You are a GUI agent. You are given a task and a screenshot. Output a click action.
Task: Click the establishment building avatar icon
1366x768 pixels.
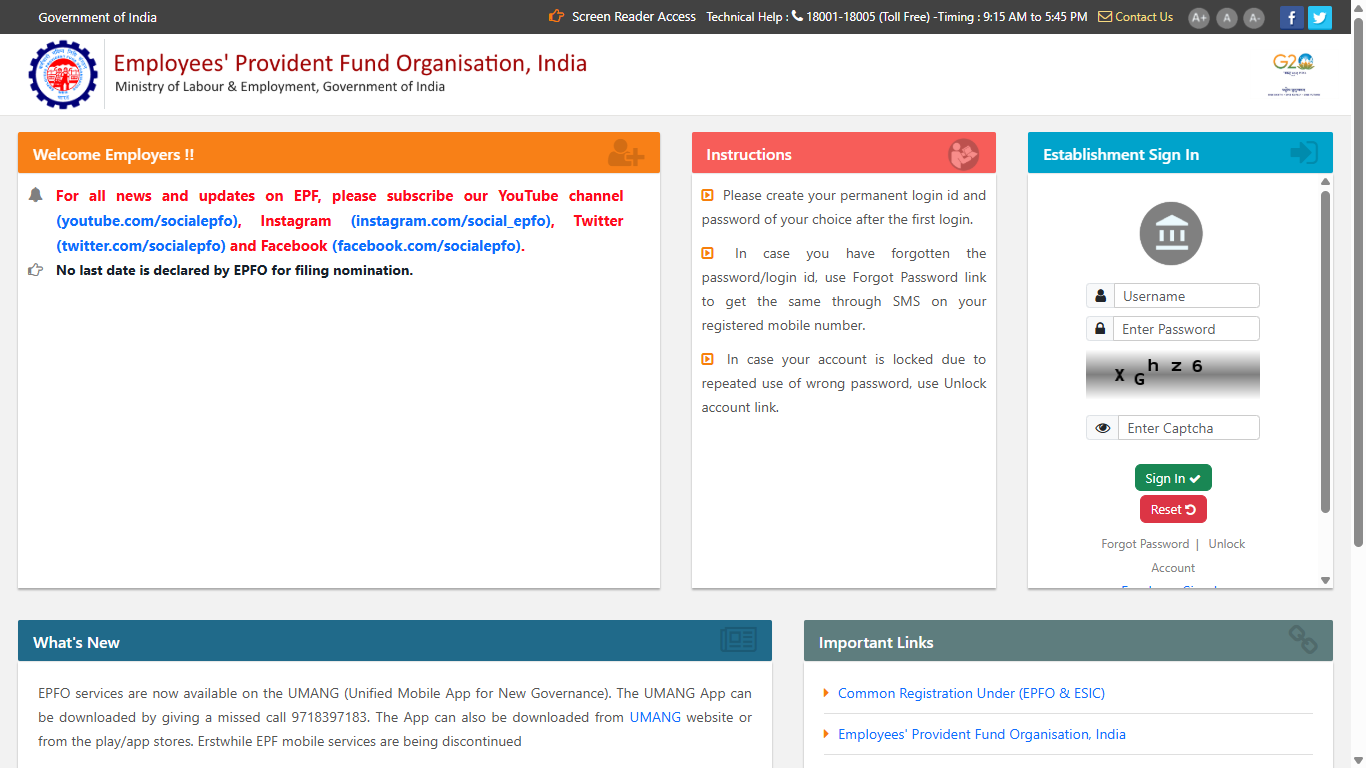click(1171, 234)
